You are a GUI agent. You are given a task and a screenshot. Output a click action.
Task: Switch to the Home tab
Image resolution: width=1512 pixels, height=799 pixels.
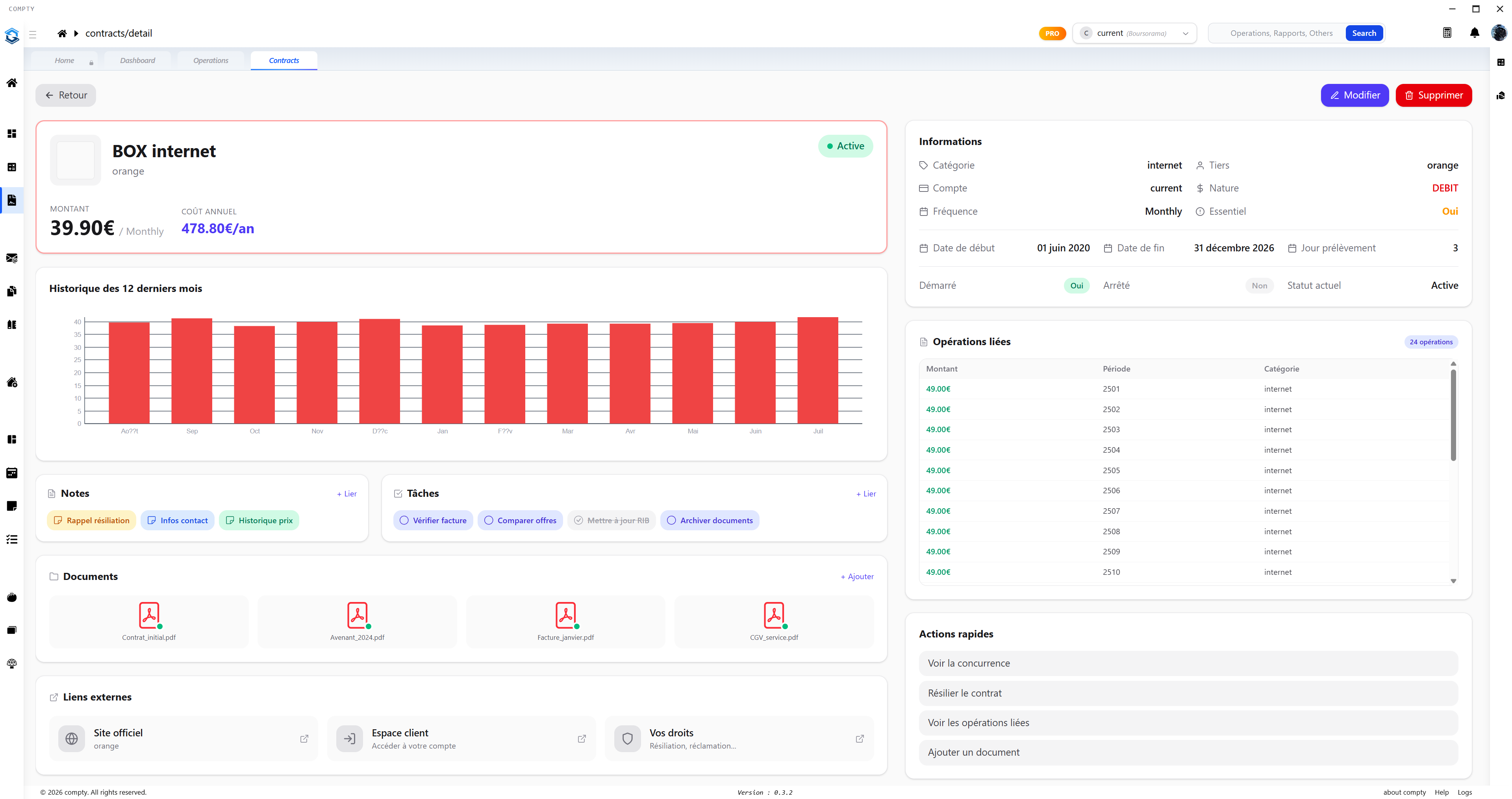coord(65,61)
